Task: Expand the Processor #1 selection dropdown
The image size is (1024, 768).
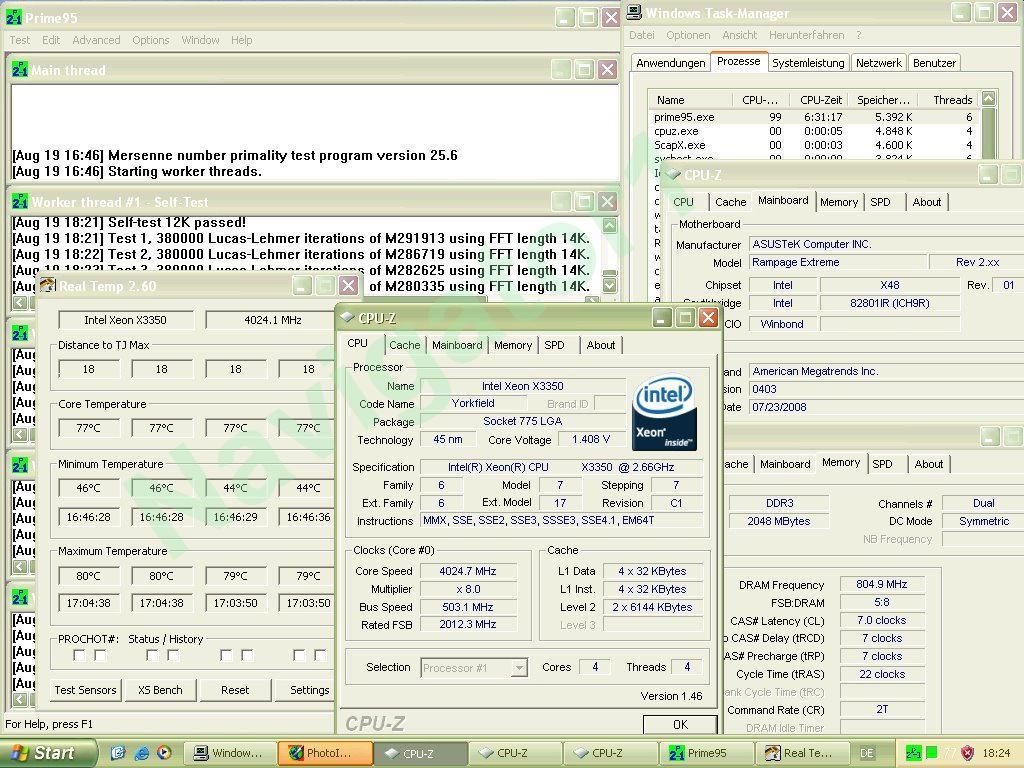Action: point(519,668)
